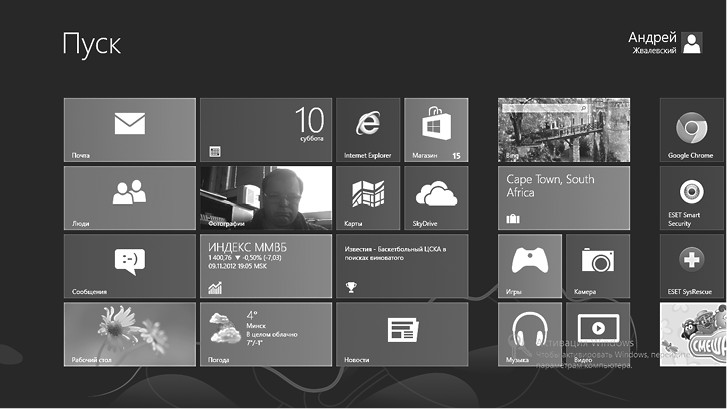
Task: Open the Фотографии photos tile
Action: [265, 198]
